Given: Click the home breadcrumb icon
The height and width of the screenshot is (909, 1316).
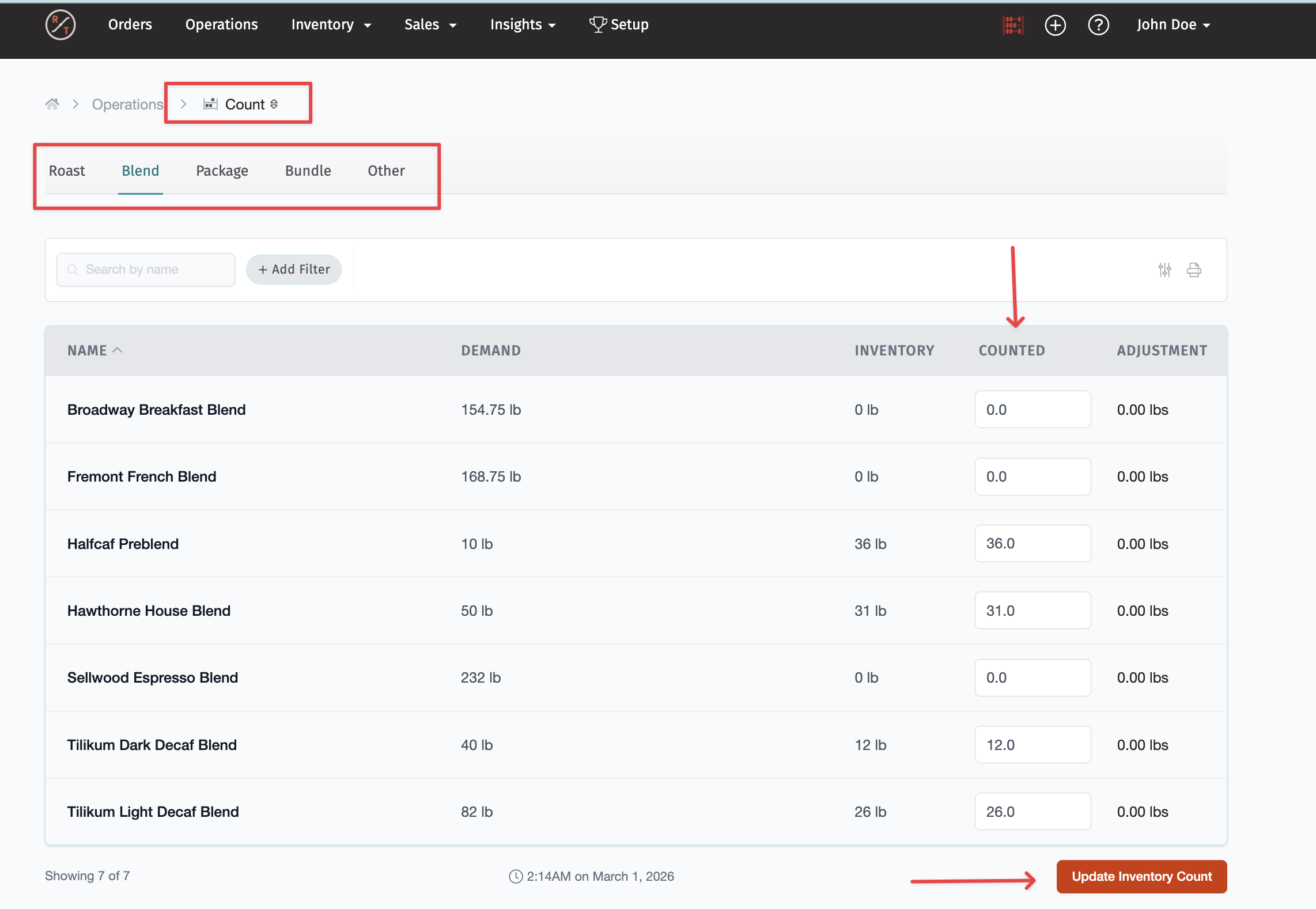Looking at the screenshot, I should pos(52,104).
